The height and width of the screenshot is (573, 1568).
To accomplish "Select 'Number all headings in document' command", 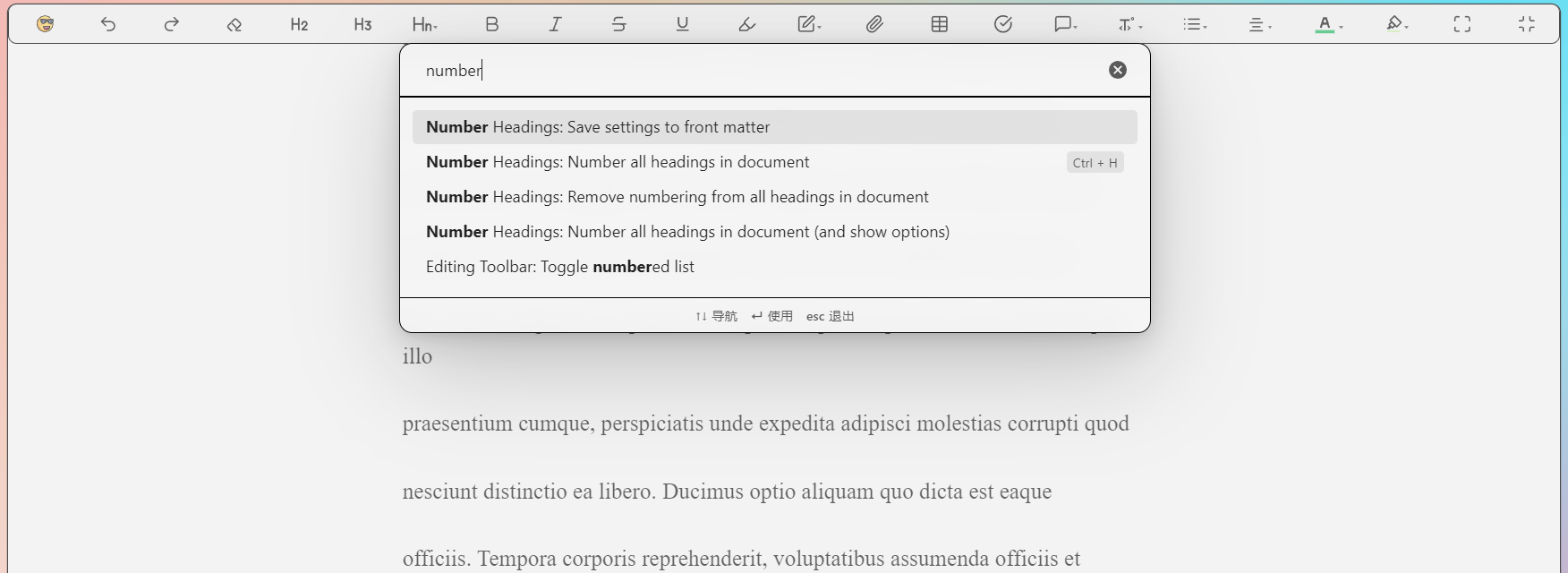I will tap(618, 162).
